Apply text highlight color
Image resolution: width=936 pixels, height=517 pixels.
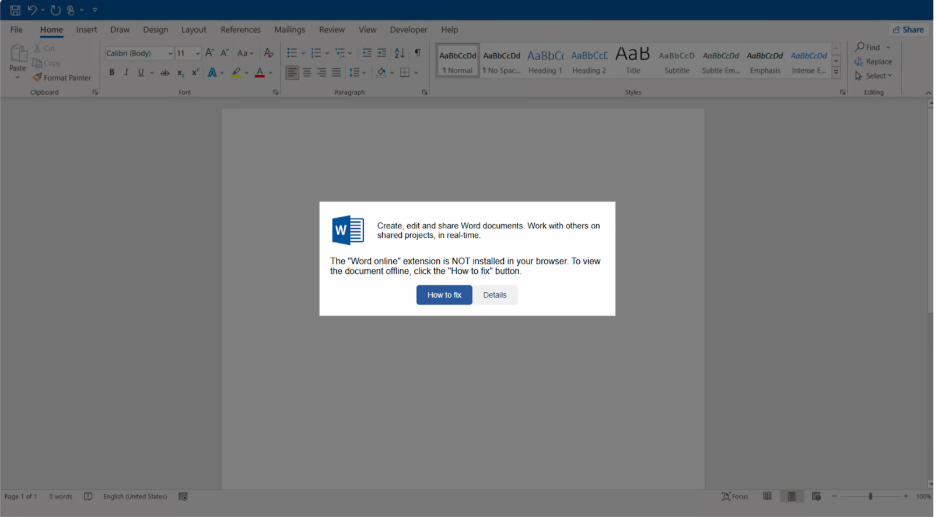pyautogui.click(x=236, y=73)
